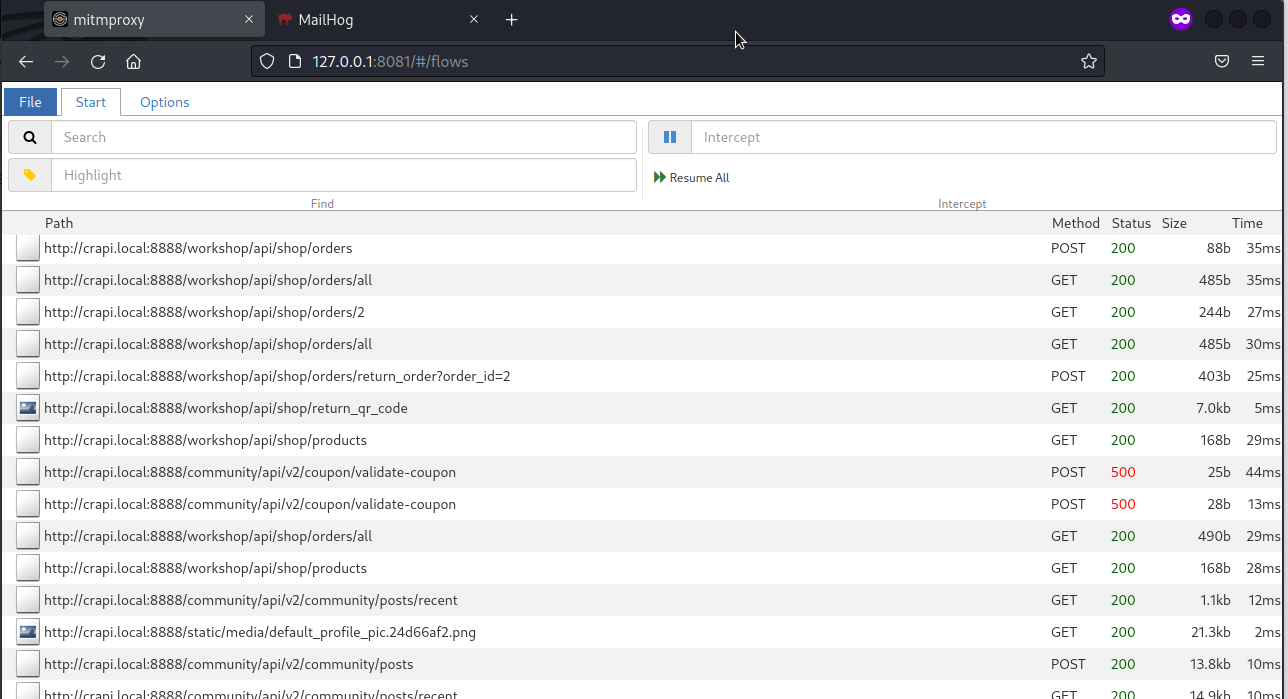Sort flows by the Size column header

1174,223
